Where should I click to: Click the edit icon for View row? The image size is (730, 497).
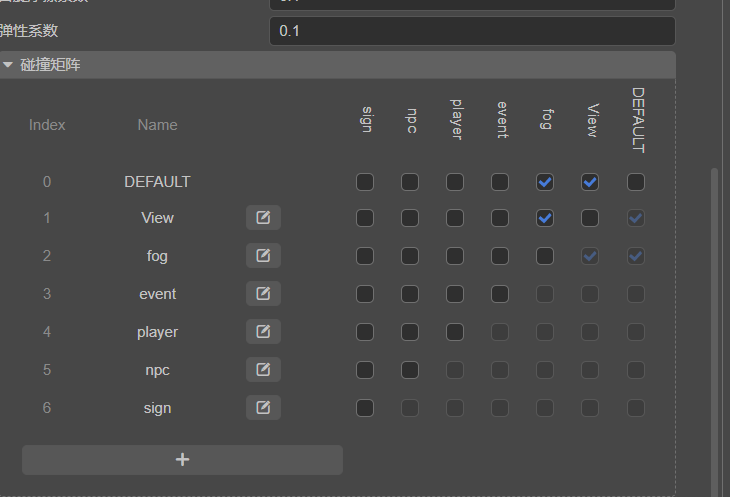click(263, 218)
